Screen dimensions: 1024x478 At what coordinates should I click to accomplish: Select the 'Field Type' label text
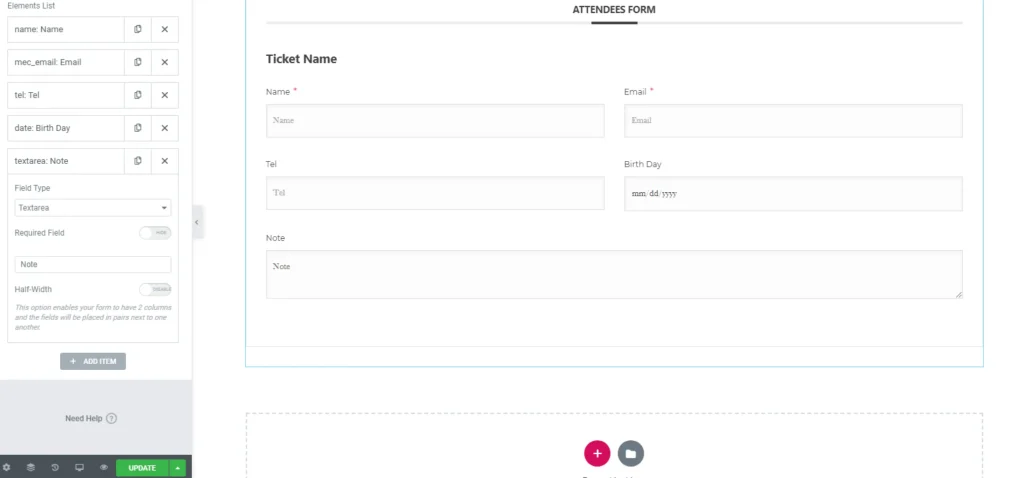point(32,188)
